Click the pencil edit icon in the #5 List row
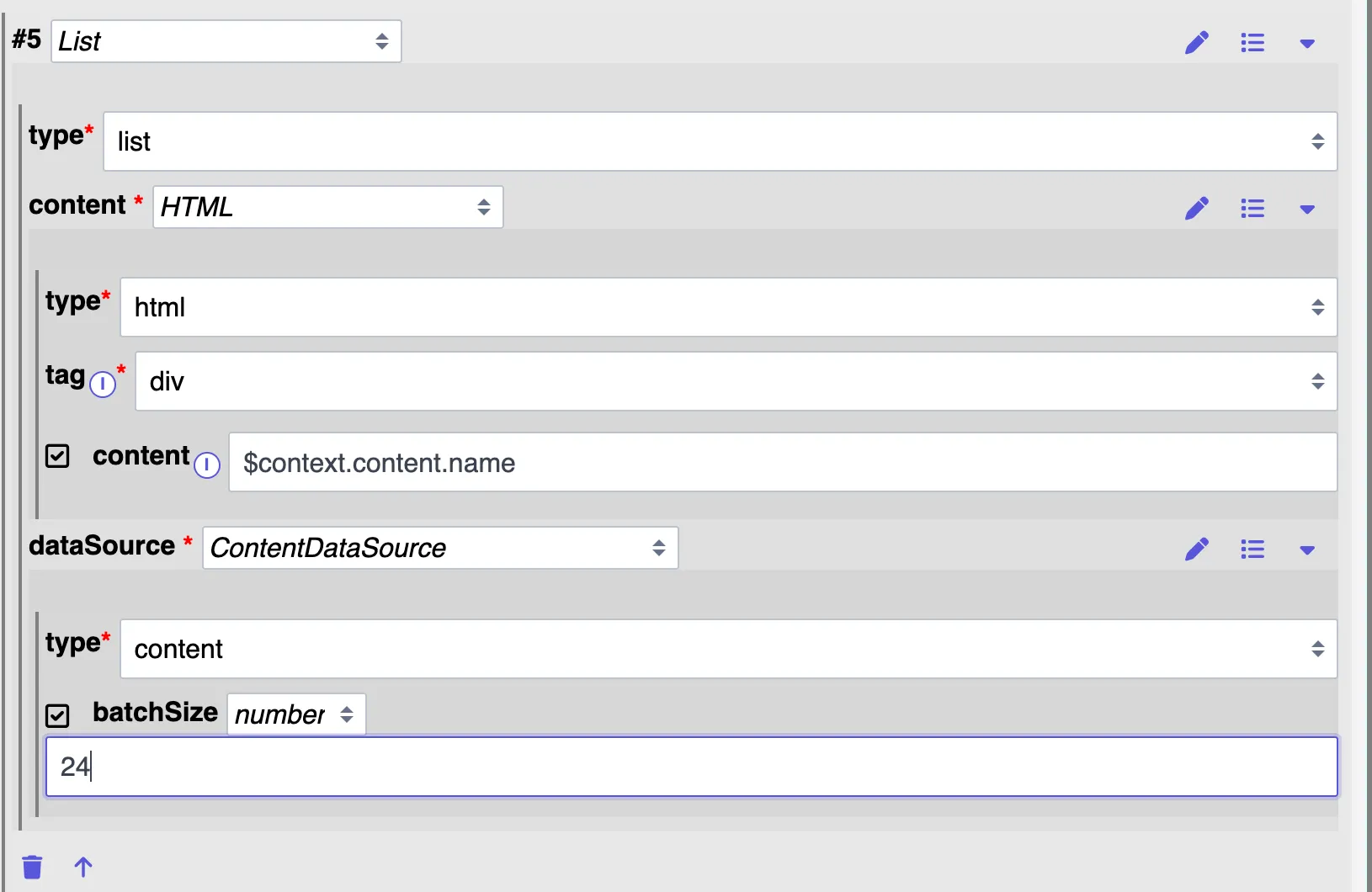 coord(1197,42)
